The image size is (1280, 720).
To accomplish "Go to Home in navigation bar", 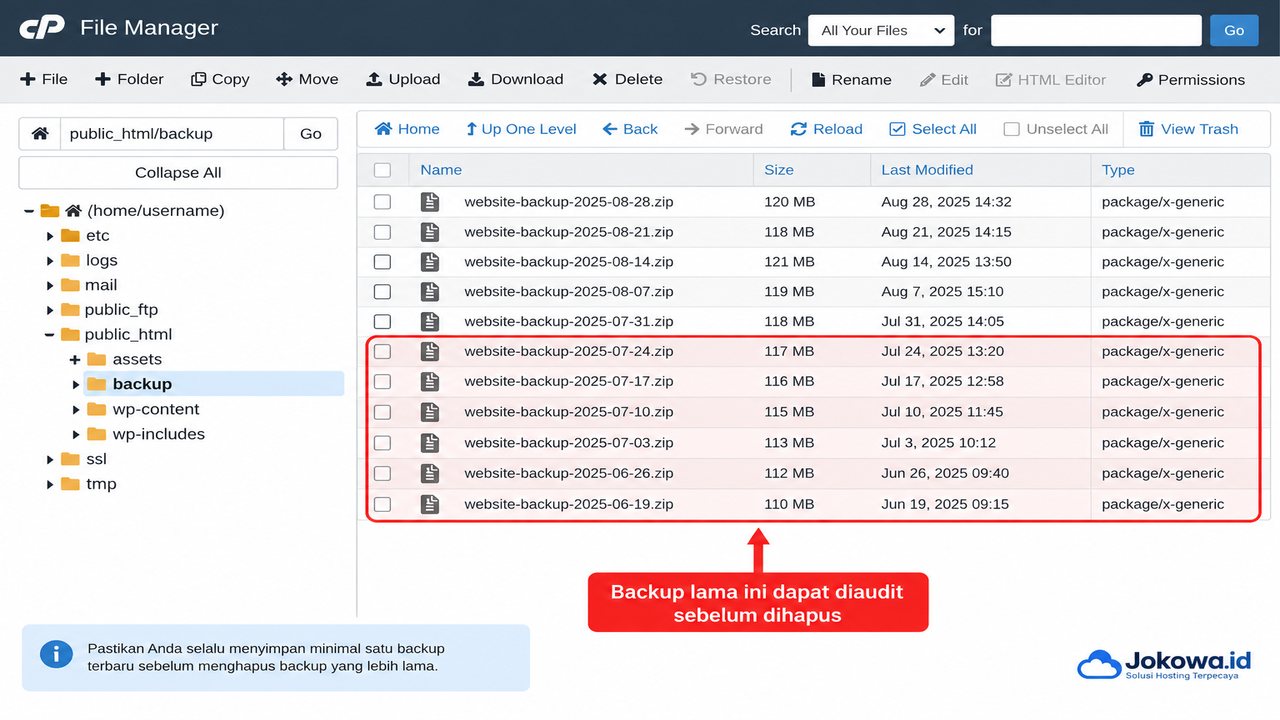I will coord(407,129).
